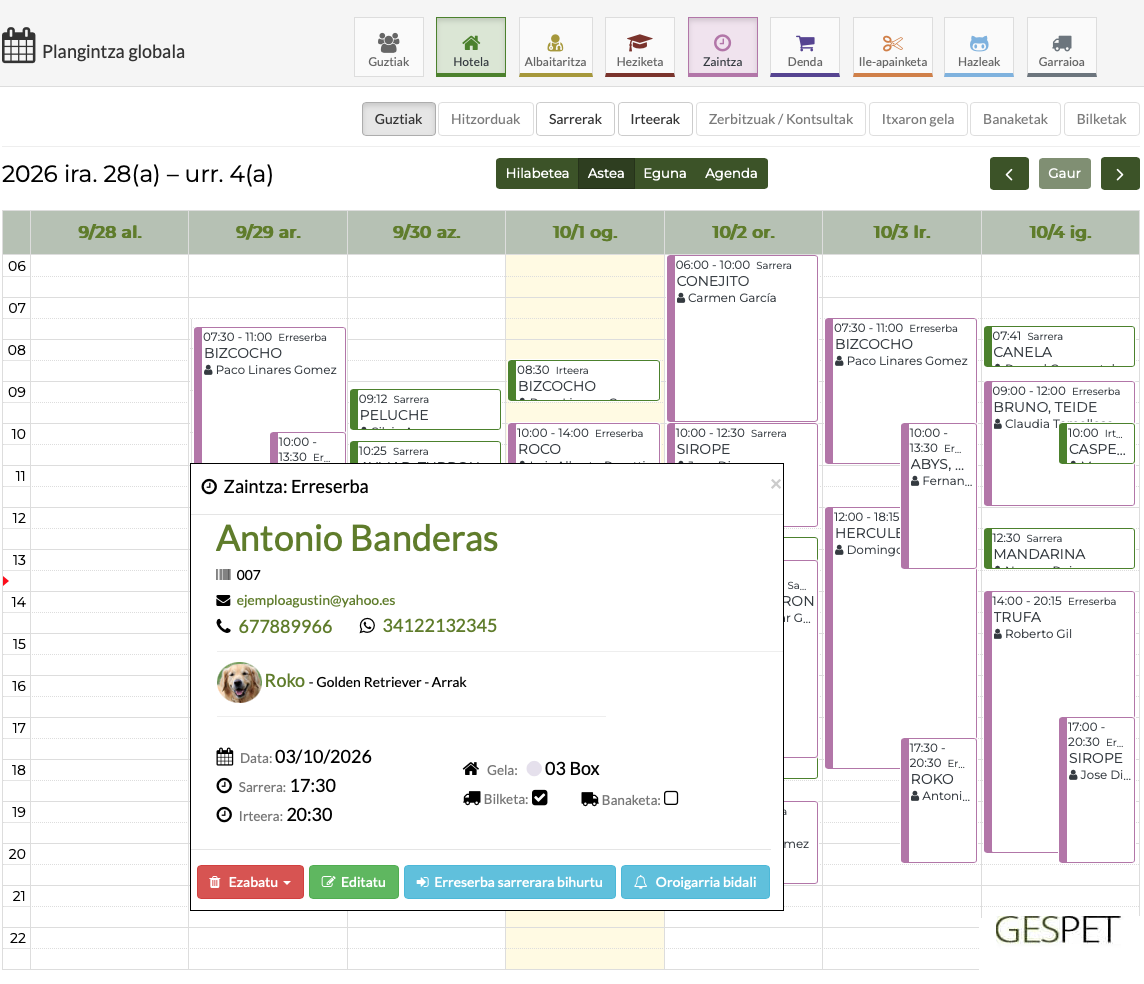Go to previous week with left chevron

1009,174
